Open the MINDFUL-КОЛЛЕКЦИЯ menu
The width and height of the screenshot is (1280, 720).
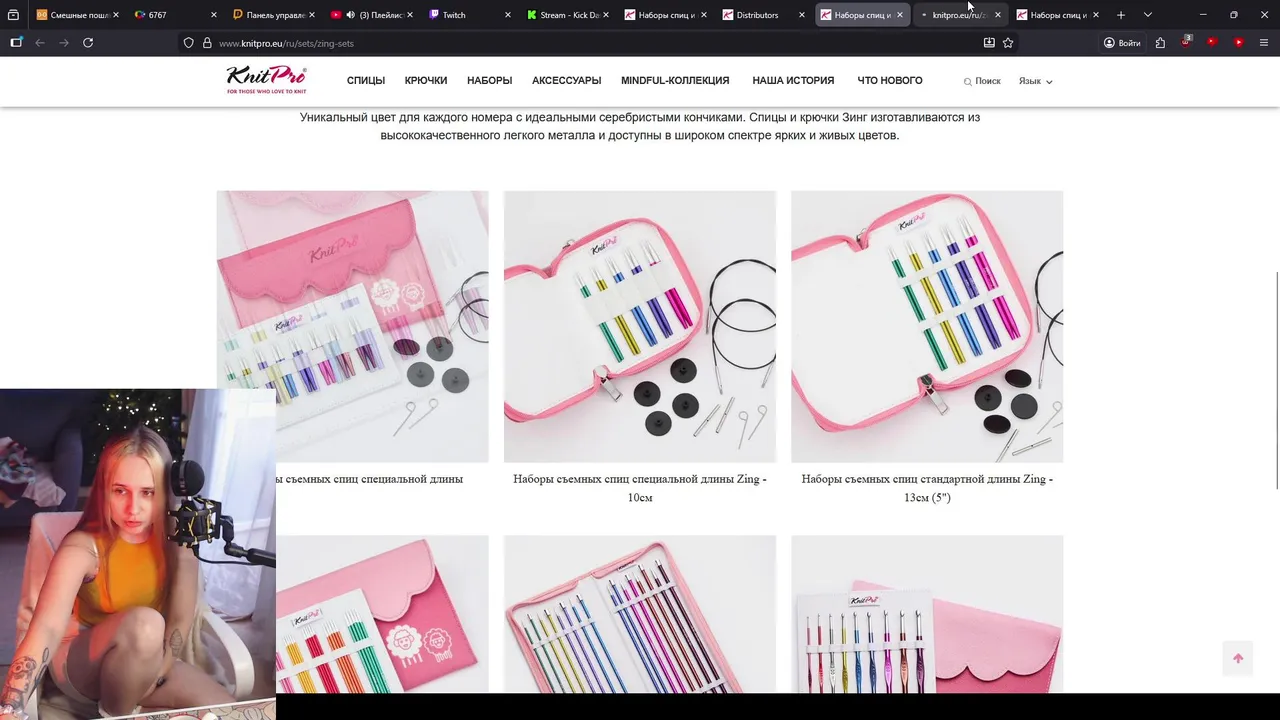[x=675, y=81]
